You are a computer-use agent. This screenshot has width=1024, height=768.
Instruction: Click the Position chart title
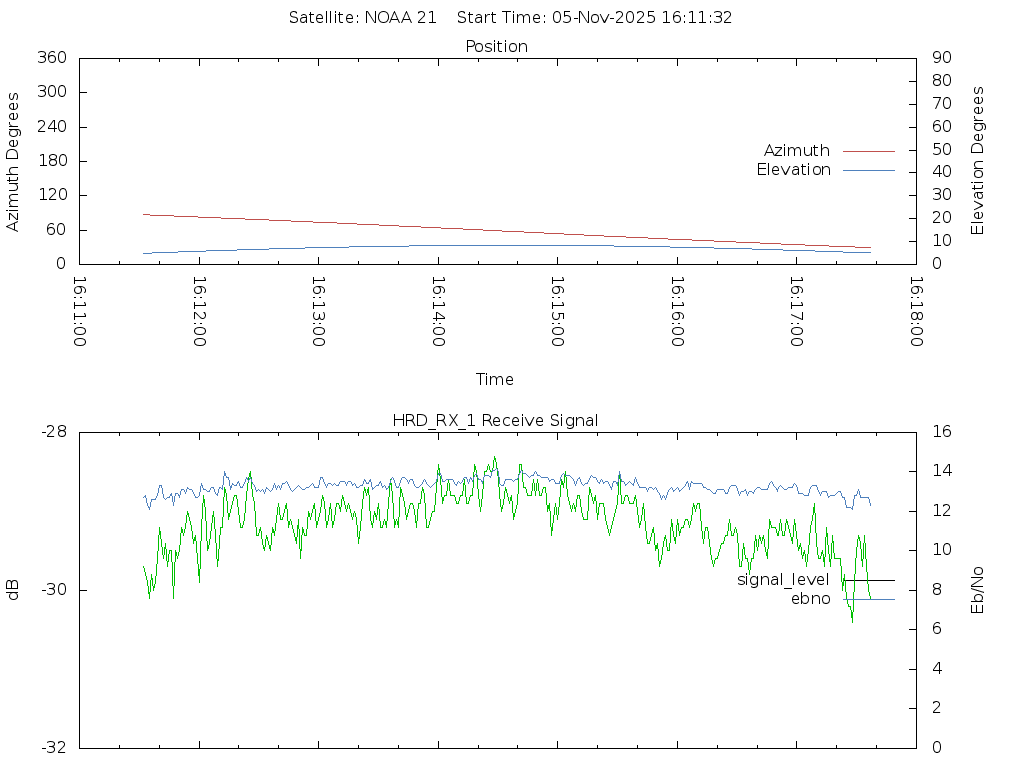pos(496,46)
